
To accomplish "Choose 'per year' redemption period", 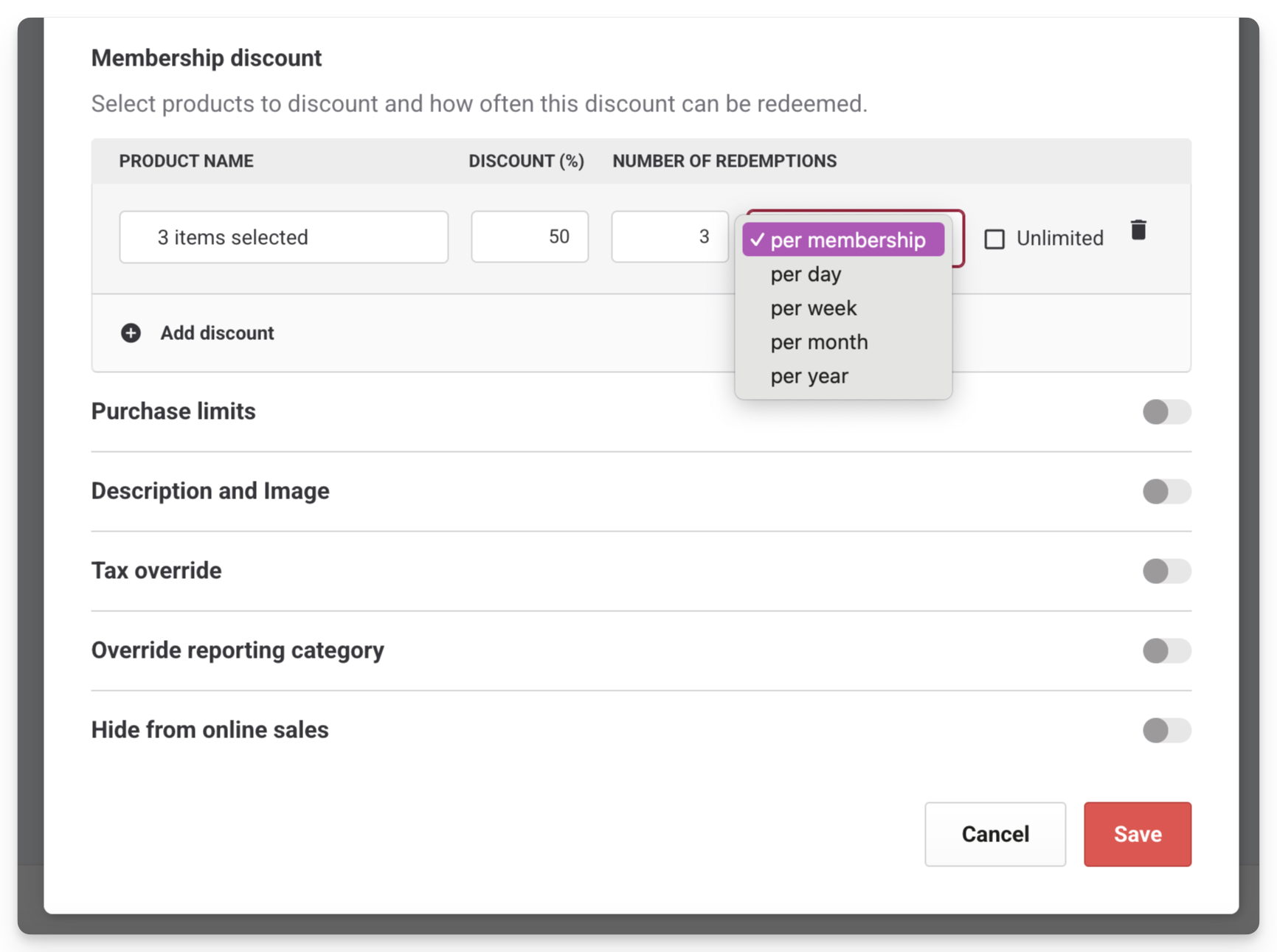I will 809,376.
